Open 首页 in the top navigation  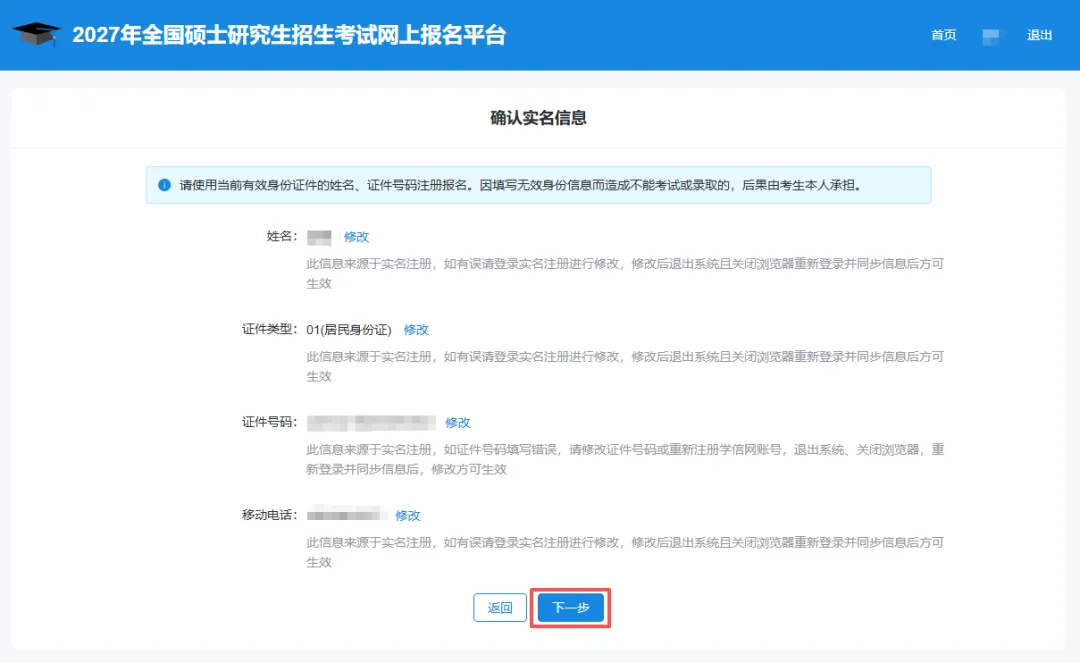pyautogui.click(x=943, y=35)
